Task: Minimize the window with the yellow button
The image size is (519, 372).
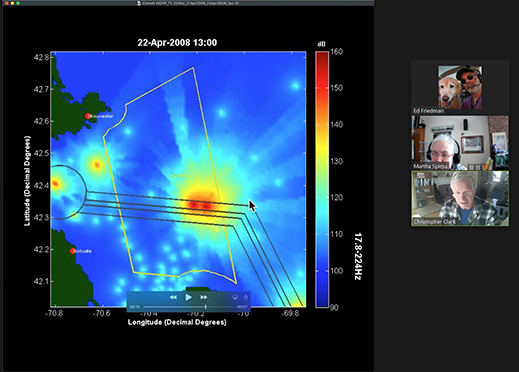Action: (12, 3)
